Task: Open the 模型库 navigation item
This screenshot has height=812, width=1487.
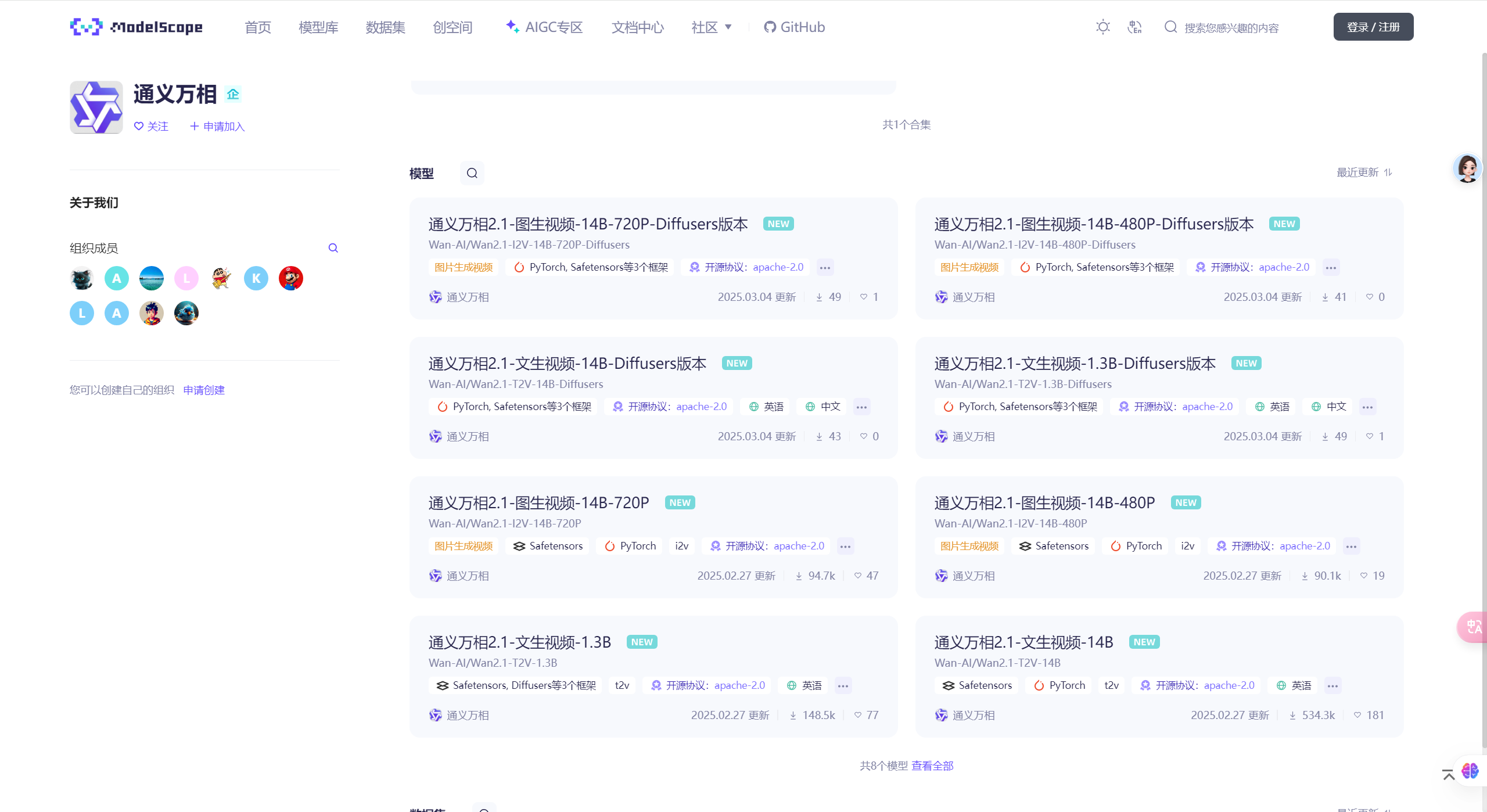Action: (318, 27)
